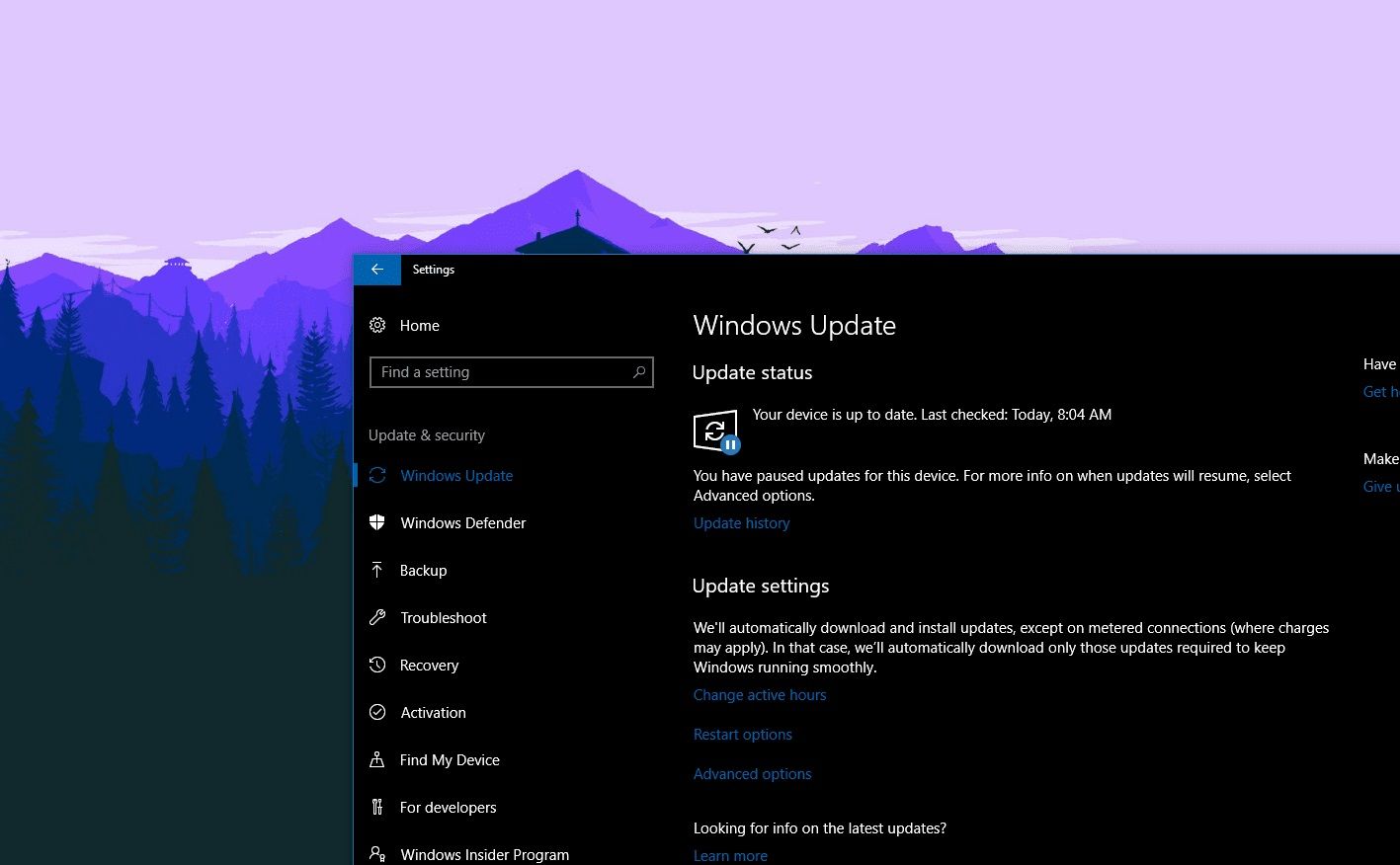Click the Recovery clock icon
This screenshot has height=865, width=1400.
point(377,665)
